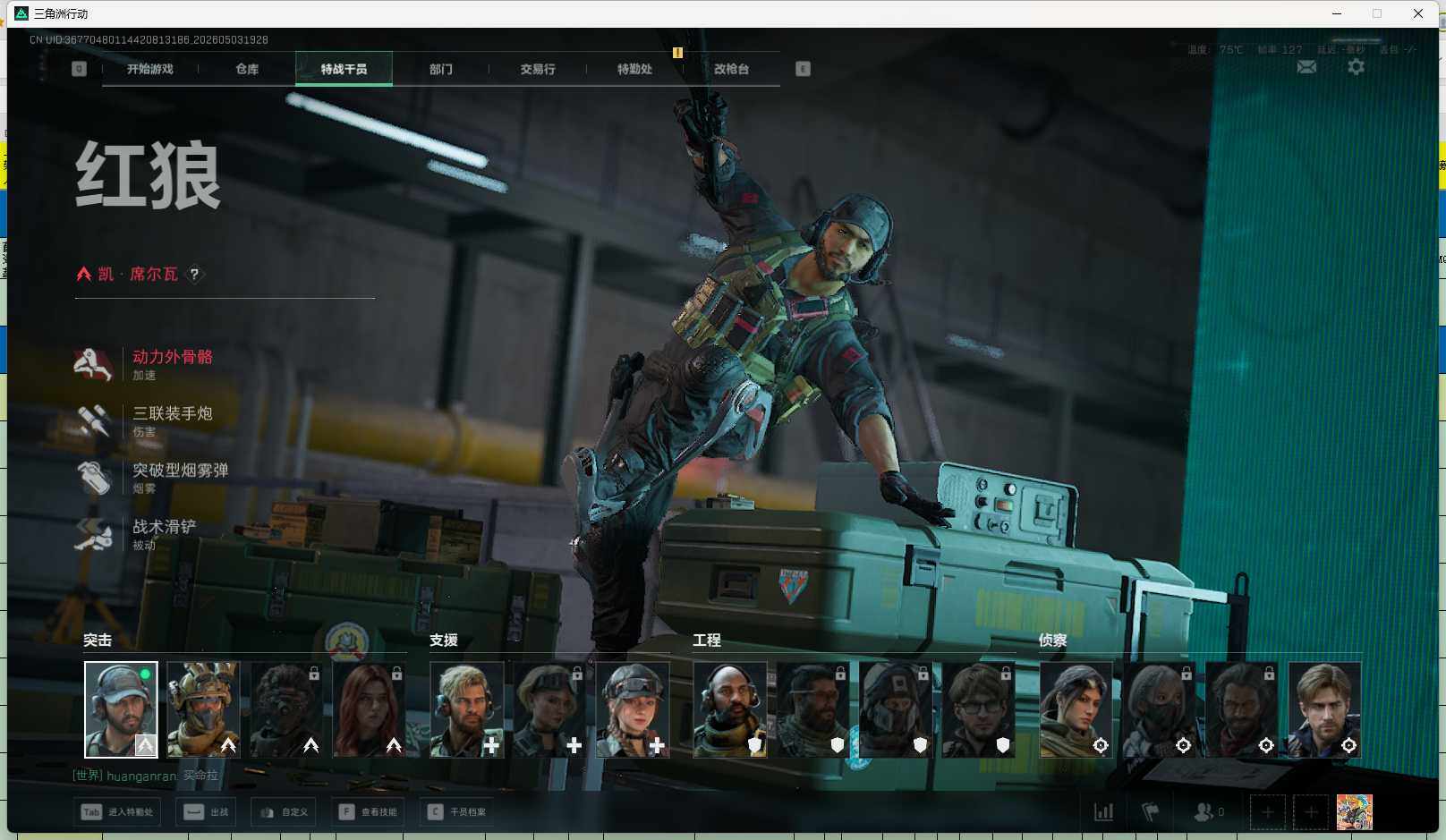This screenshot has width=1446, height=840.
Task: Select the 红狼 portrait with green dot
Action: pyautogui.click(x=121, y=709)
